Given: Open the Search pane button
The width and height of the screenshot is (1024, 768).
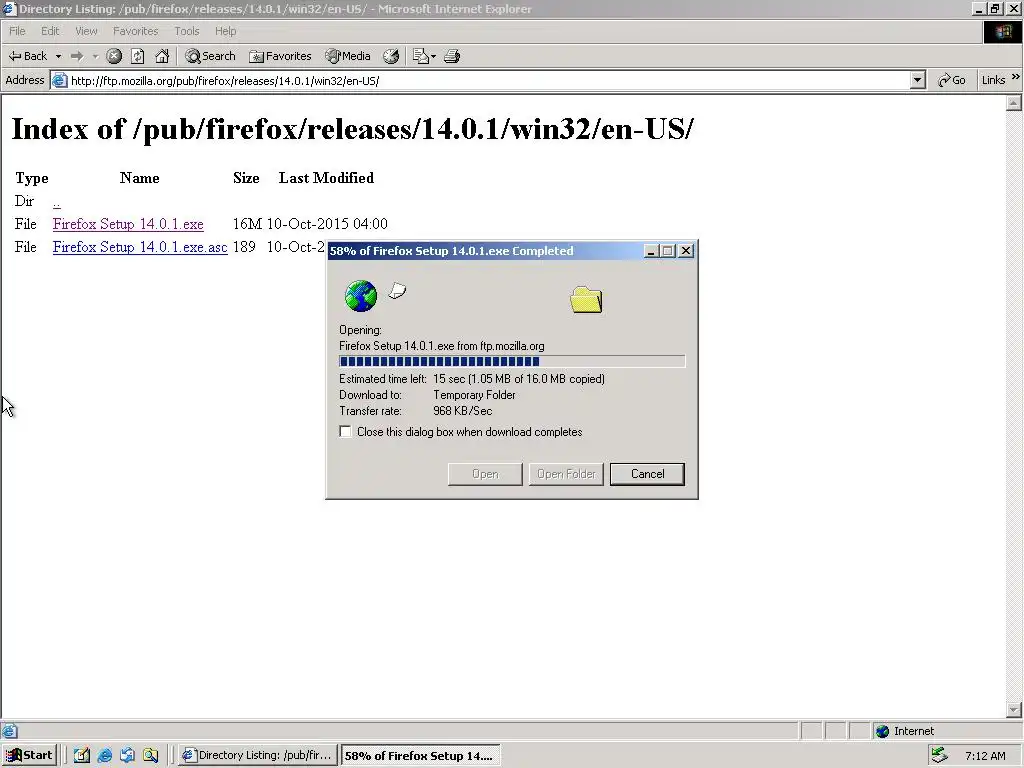Looking at the screenshot, I should point(210,56).
